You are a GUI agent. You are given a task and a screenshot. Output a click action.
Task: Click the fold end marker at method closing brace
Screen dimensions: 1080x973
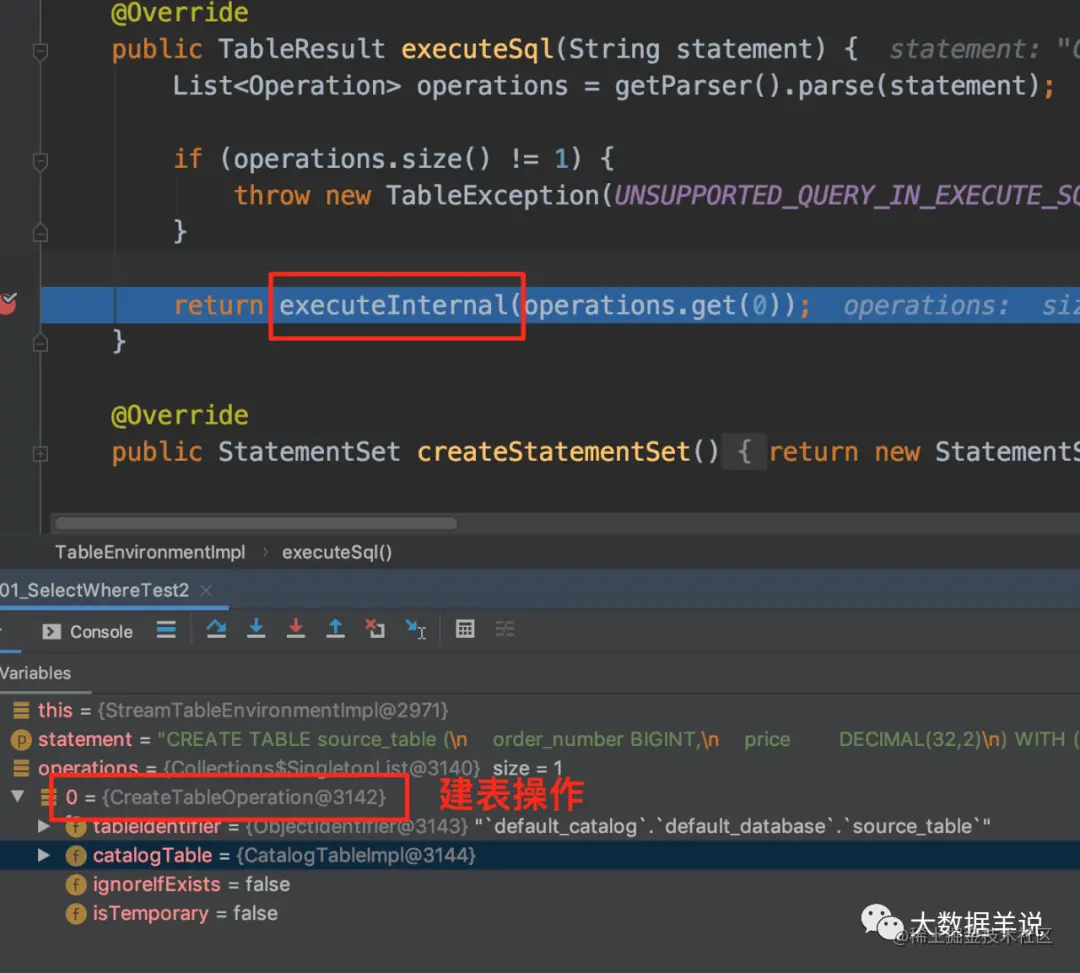[x=40, y=342]
